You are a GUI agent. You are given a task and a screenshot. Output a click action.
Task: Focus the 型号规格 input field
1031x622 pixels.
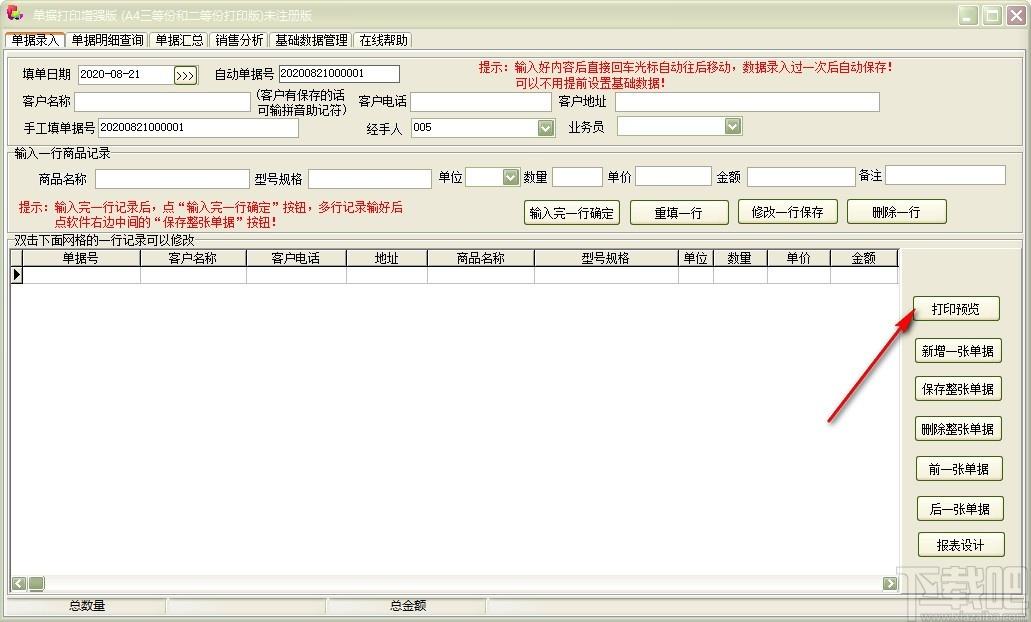(370, 179)
